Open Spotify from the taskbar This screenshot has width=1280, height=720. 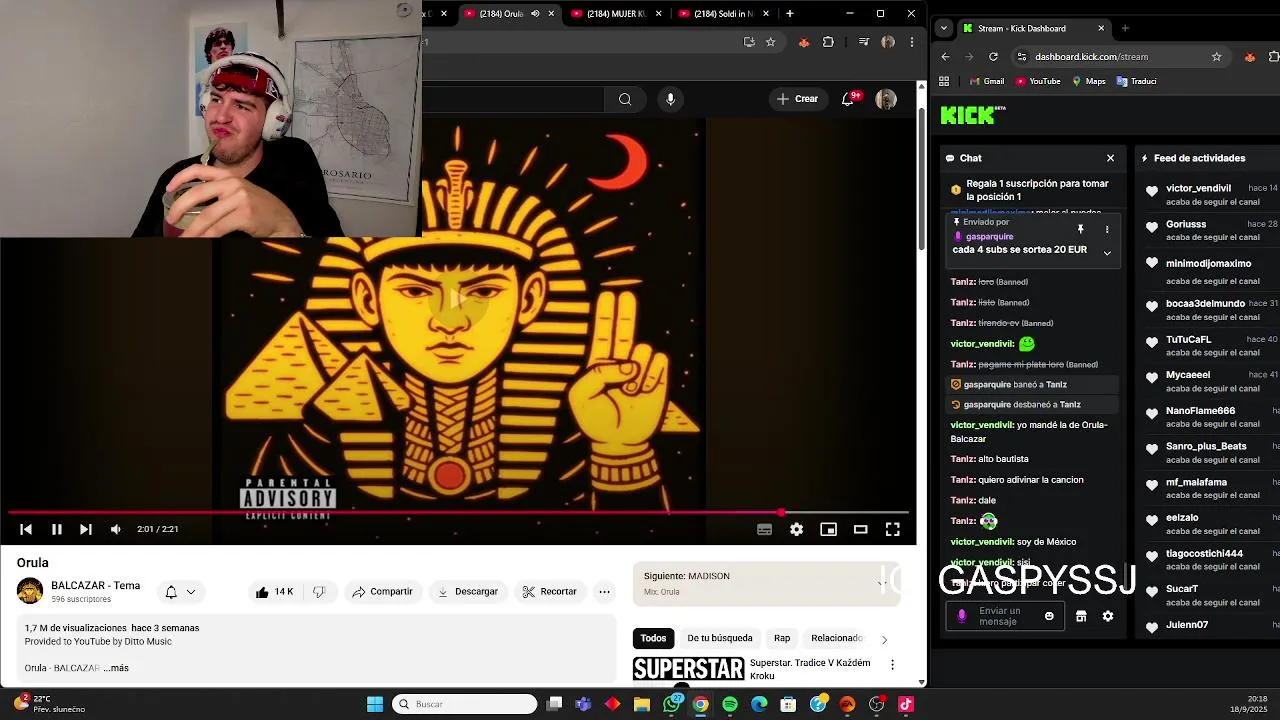click(x=730, y=704)
